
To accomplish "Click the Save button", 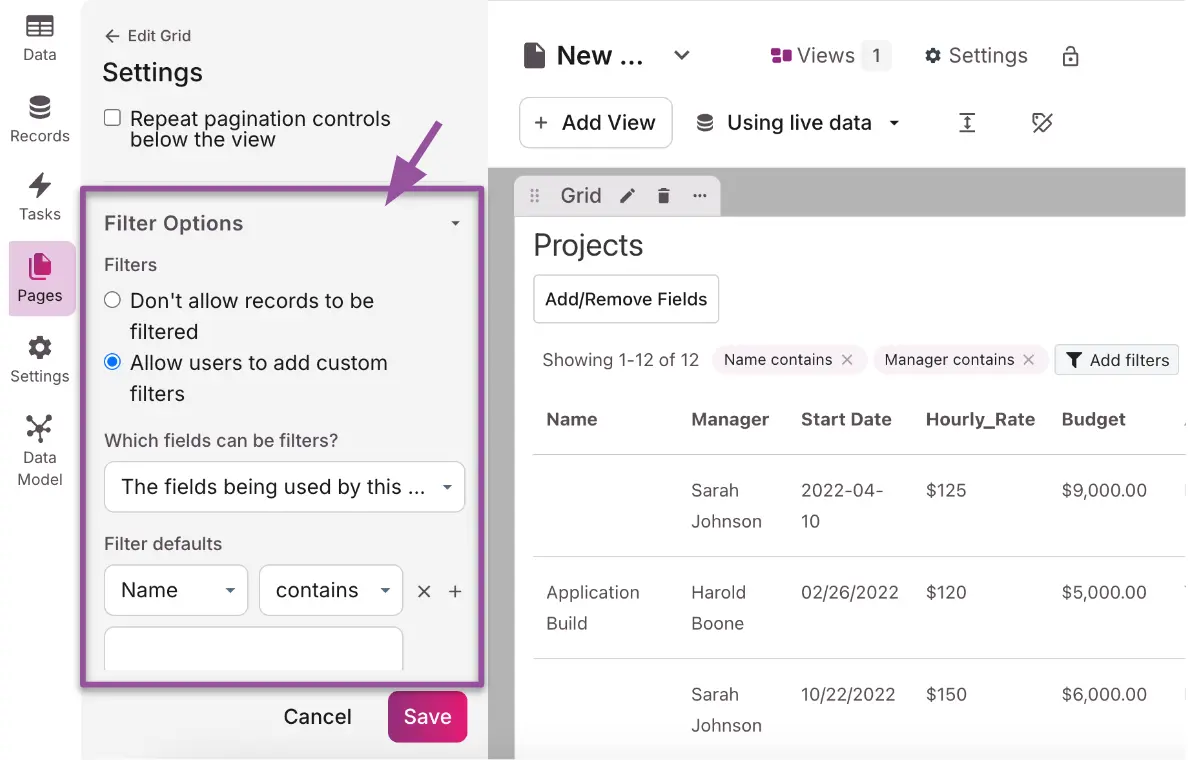I will pos(427,717).
